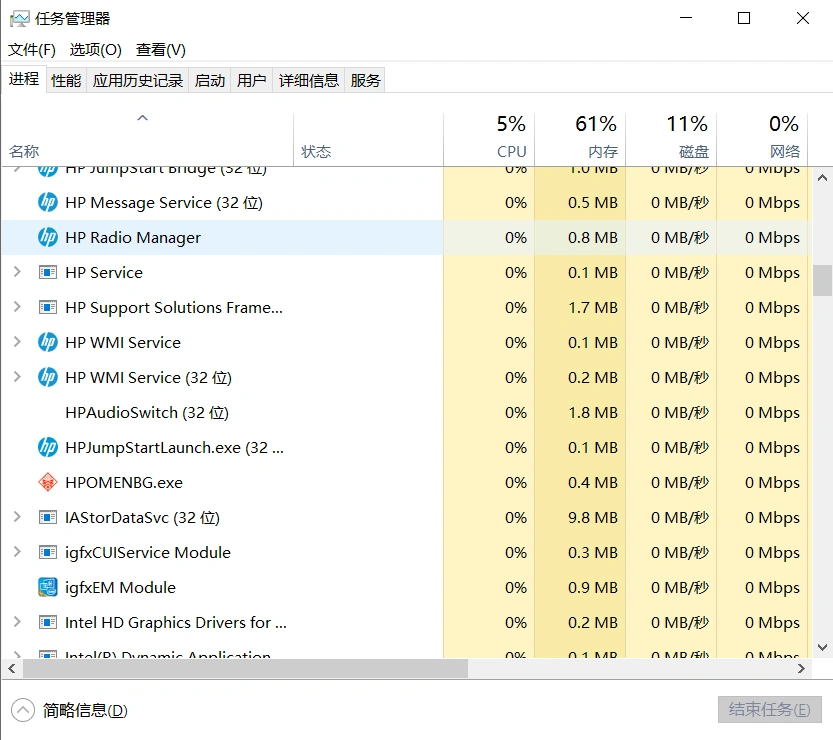Expand the HP Service process group
This screenshot has height=740, width=833.
click(17, 273)
